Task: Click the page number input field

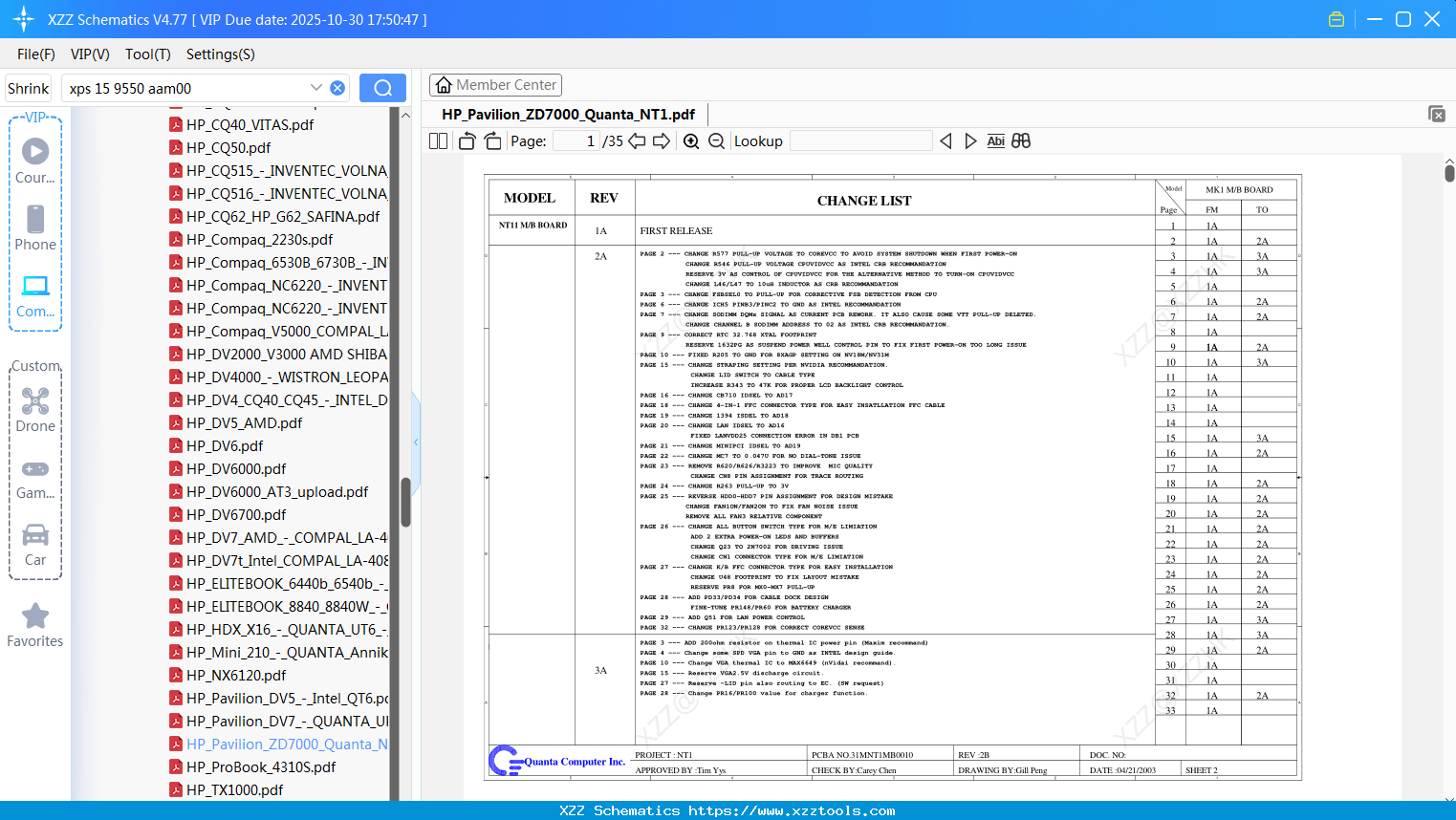Action: [x=576, y=141]
